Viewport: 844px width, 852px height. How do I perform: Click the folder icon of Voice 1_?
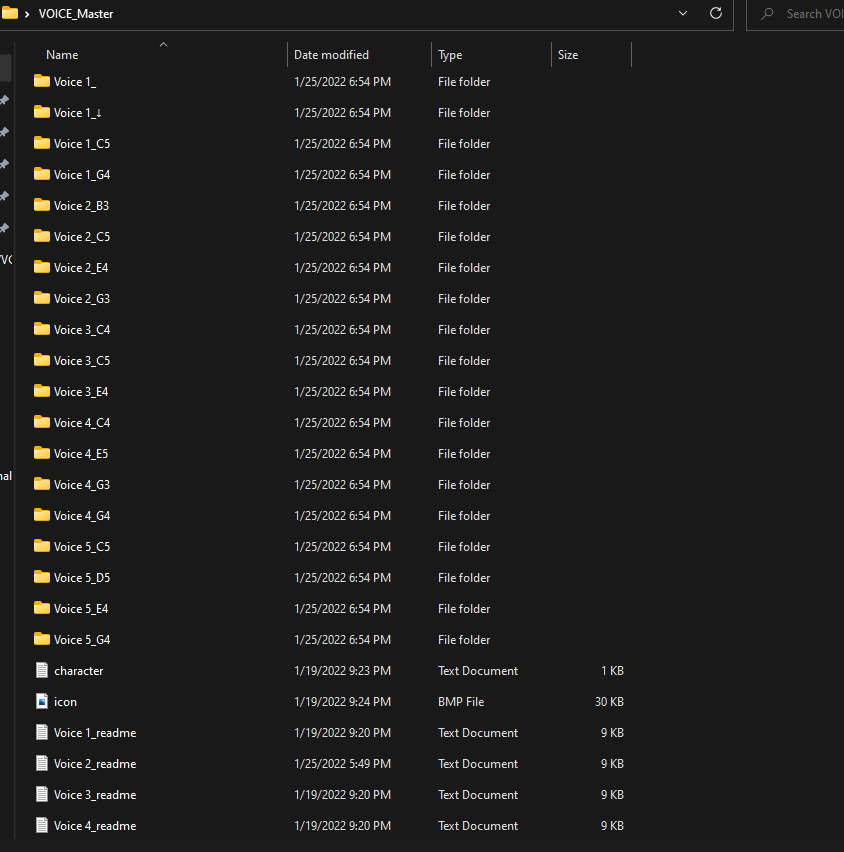42,81
